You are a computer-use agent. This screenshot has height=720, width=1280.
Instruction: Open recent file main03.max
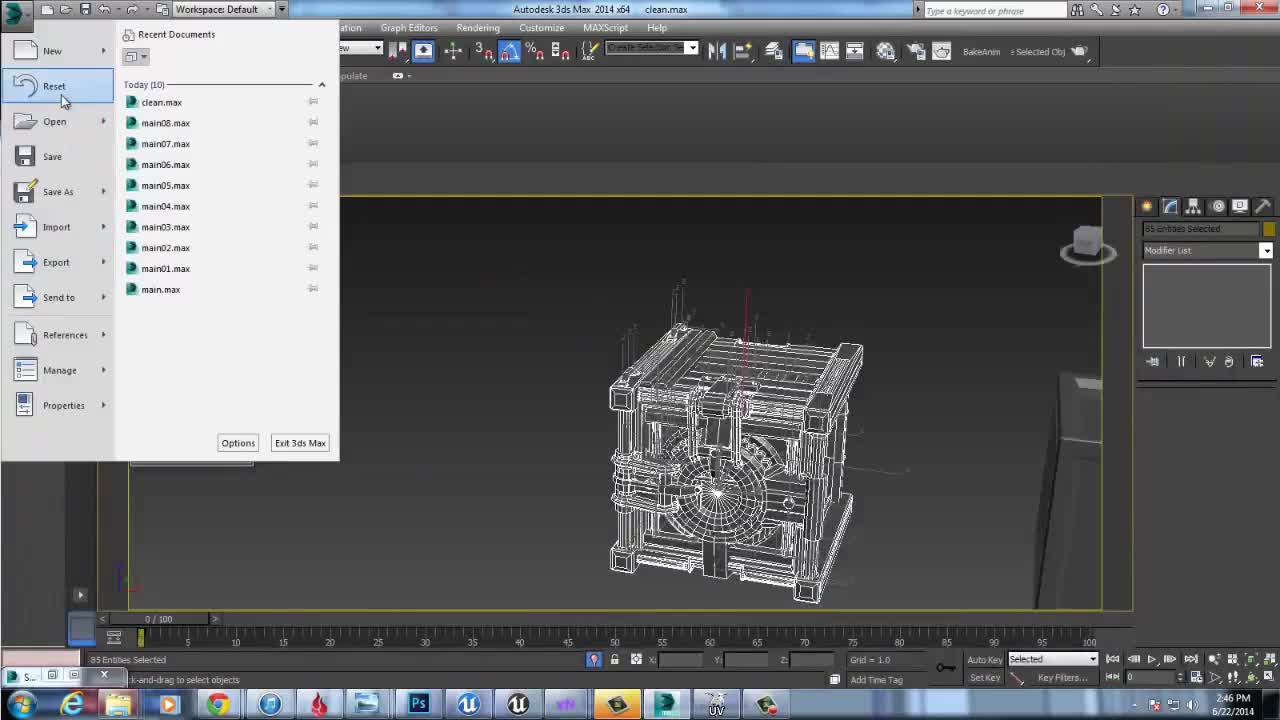(x=165, y=227)
